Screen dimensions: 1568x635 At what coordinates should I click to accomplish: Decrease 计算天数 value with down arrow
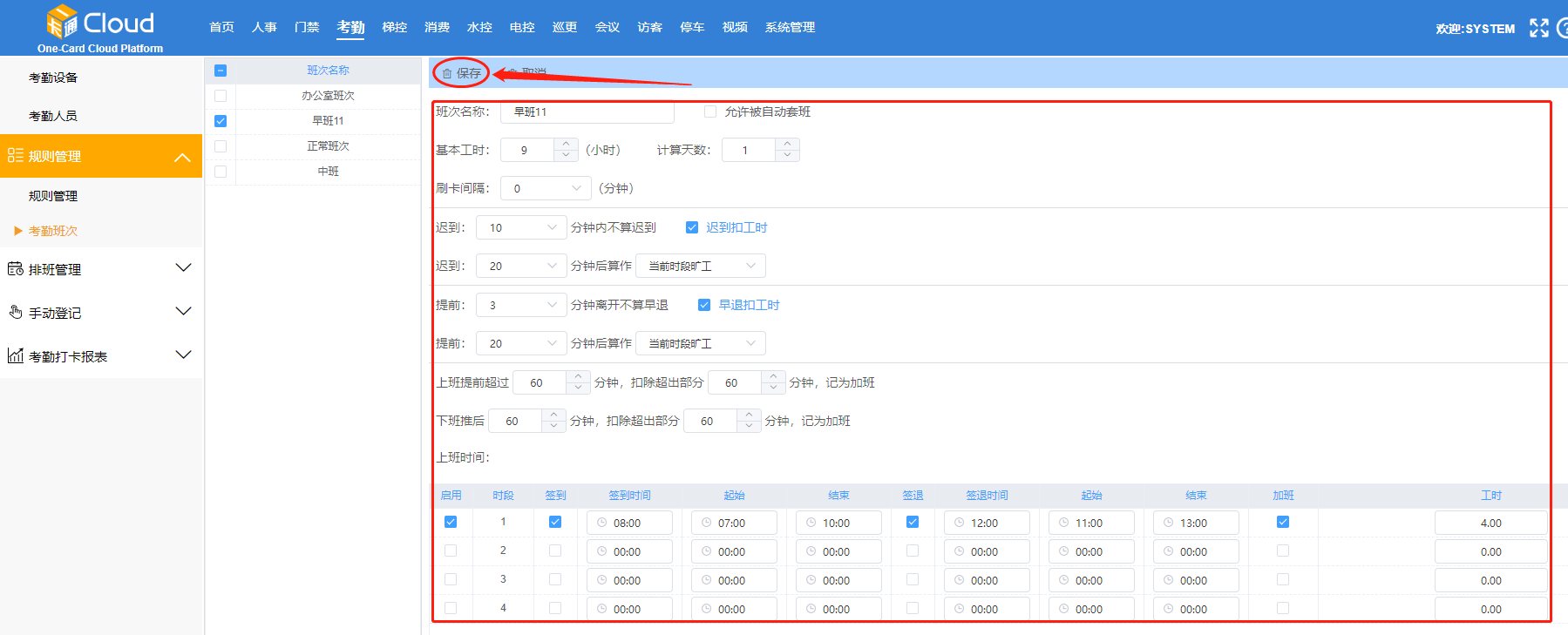(787, 156)
